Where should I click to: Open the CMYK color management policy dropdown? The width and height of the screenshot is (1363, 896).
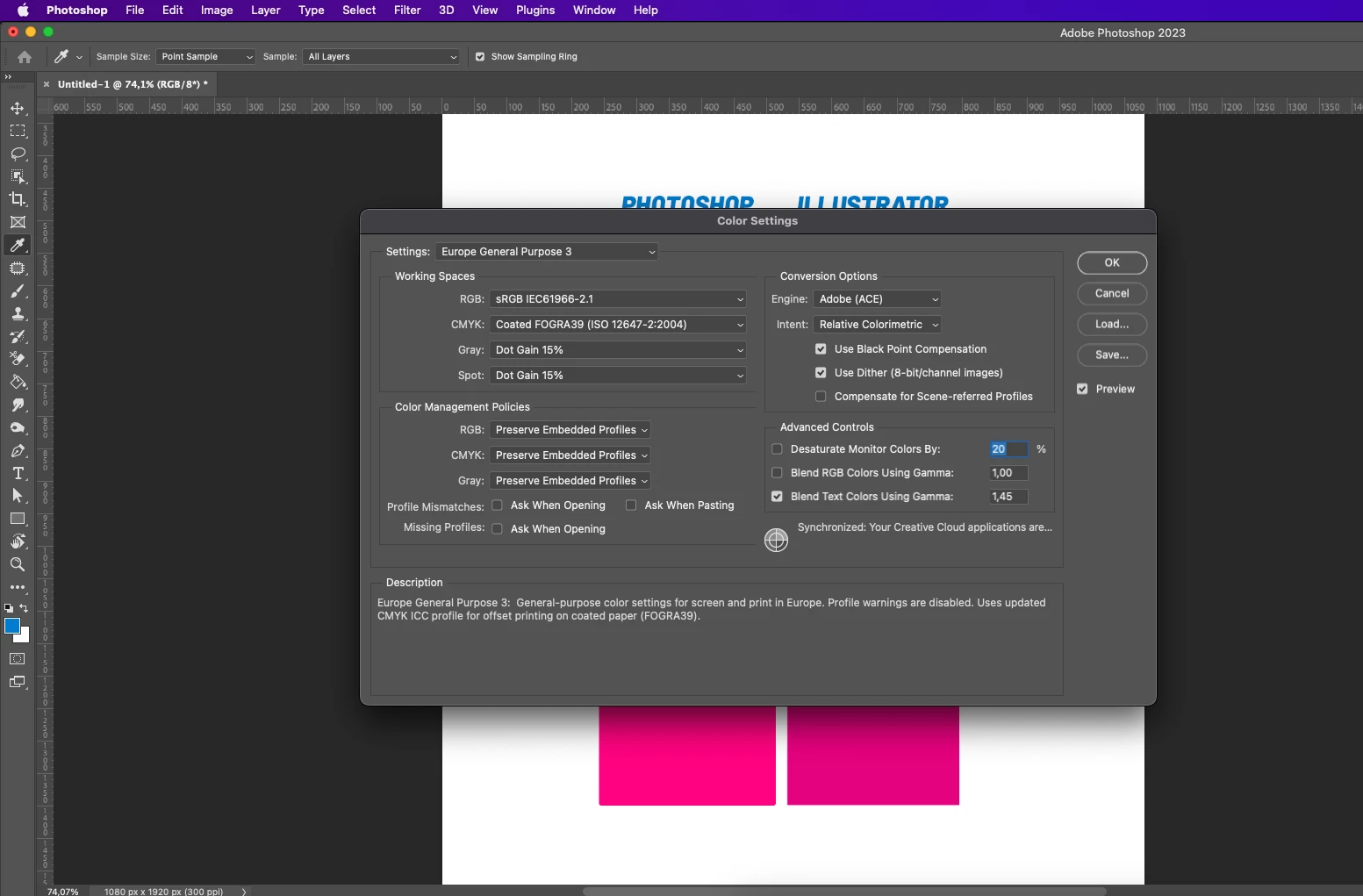click(570, 455)
